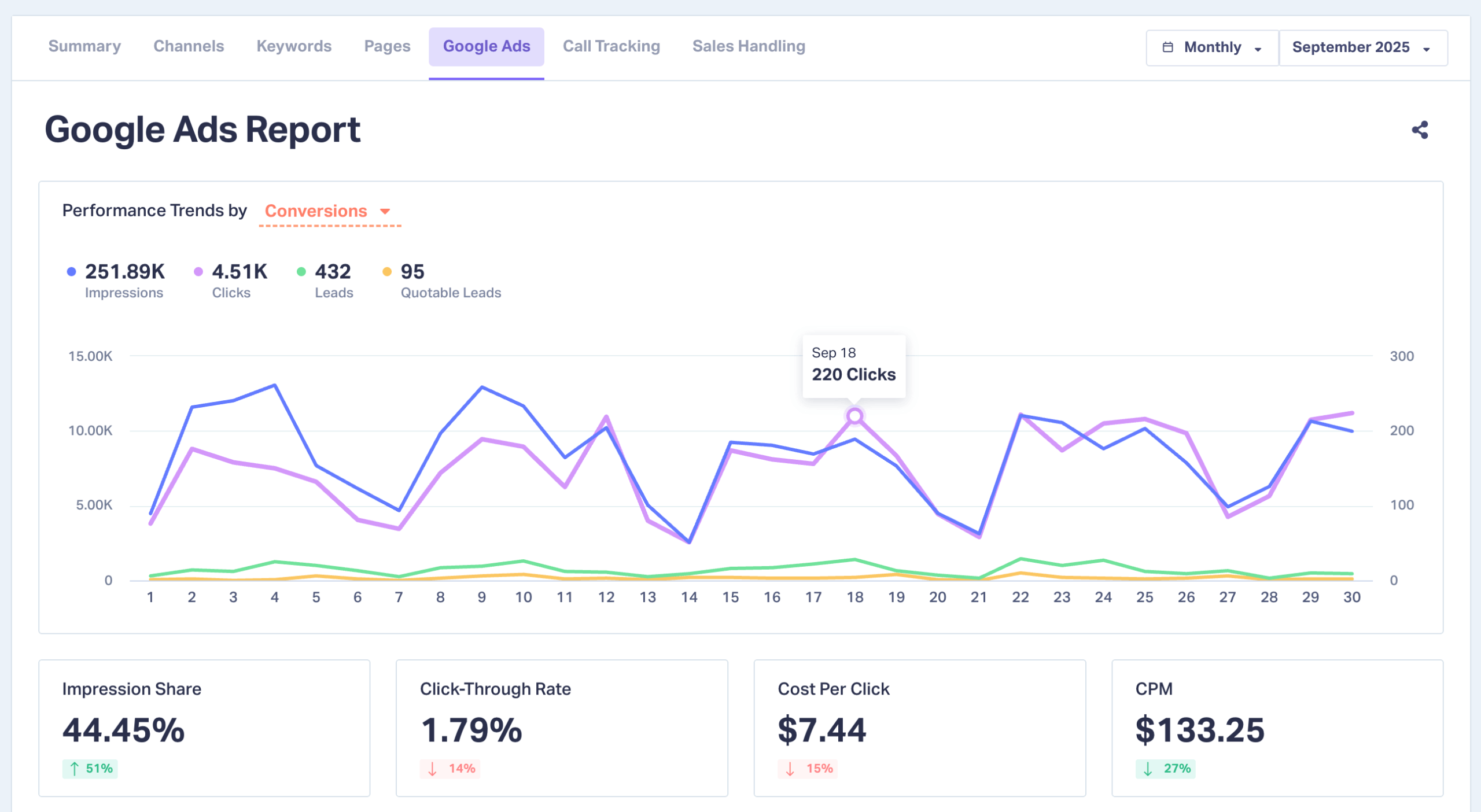Image resolution: width=1481 pixels, height=812 pixels.
Task: Click the red down arrow under Cost Per Click
Action: [790, 769]
